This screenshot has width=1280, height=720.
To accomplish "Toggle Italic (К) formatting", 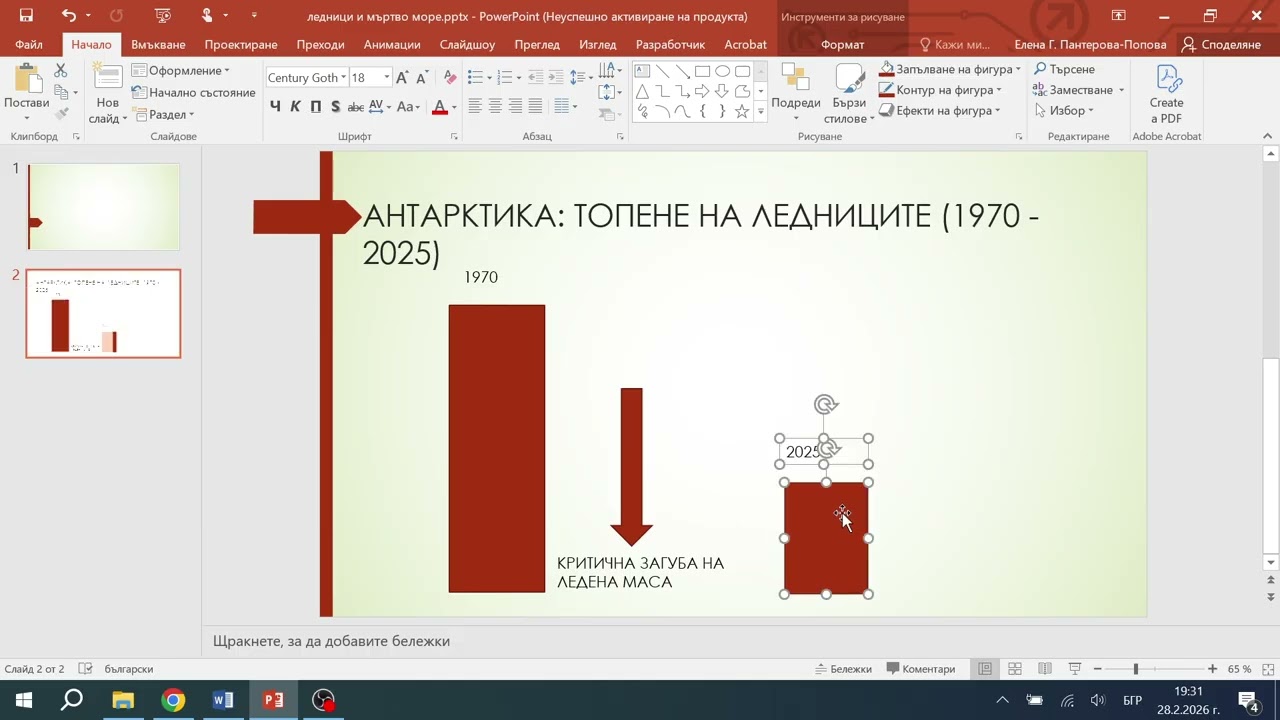I will pos(296,107).
